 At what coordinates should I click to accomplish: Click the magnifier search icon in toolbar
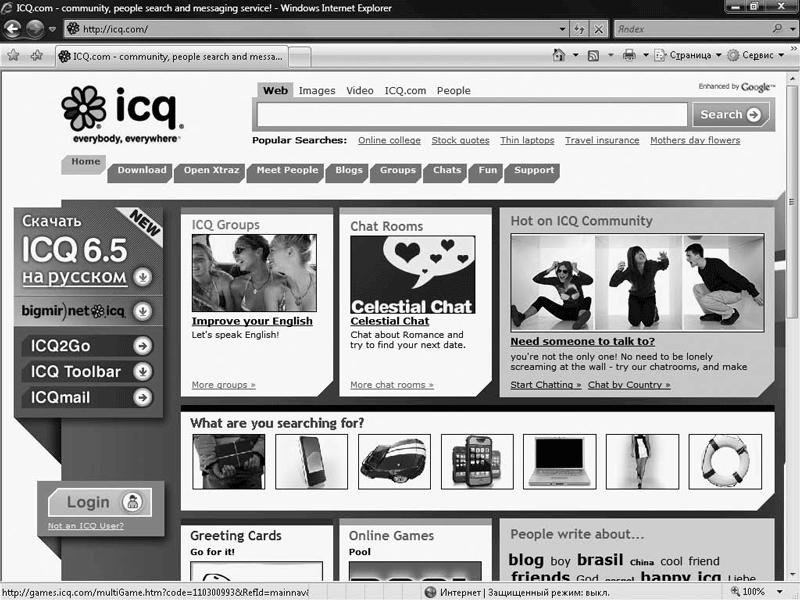777,29
